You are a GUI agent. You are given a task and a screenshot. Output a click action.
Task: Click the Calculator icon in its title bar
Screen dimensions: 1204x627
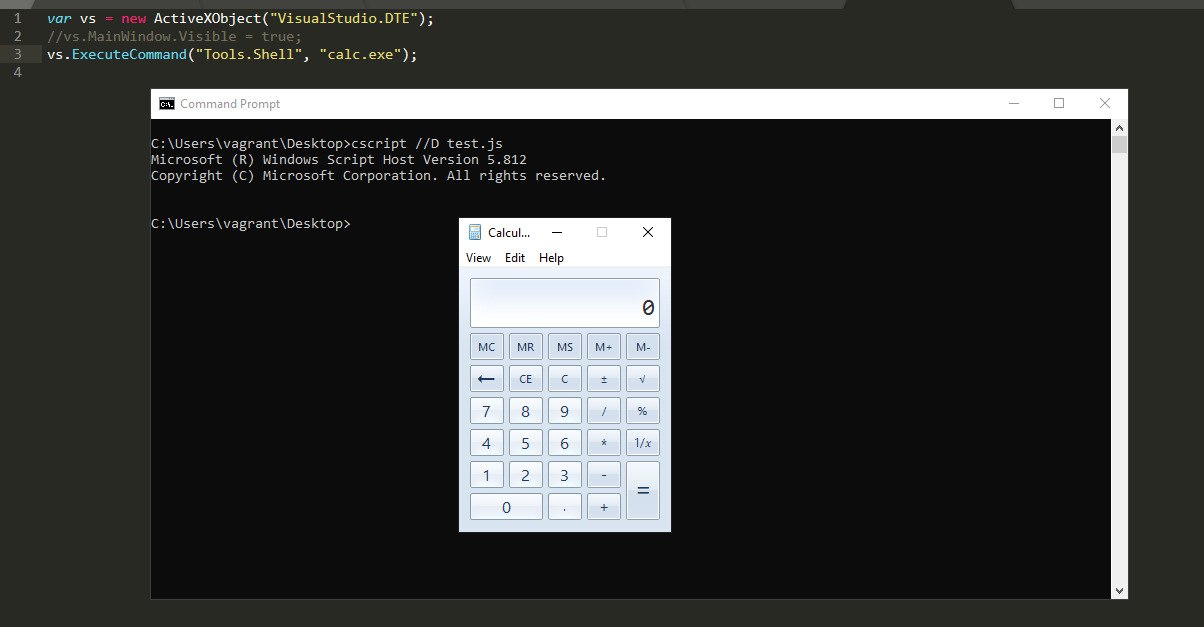pyautogui.click(x=474, y=232)
